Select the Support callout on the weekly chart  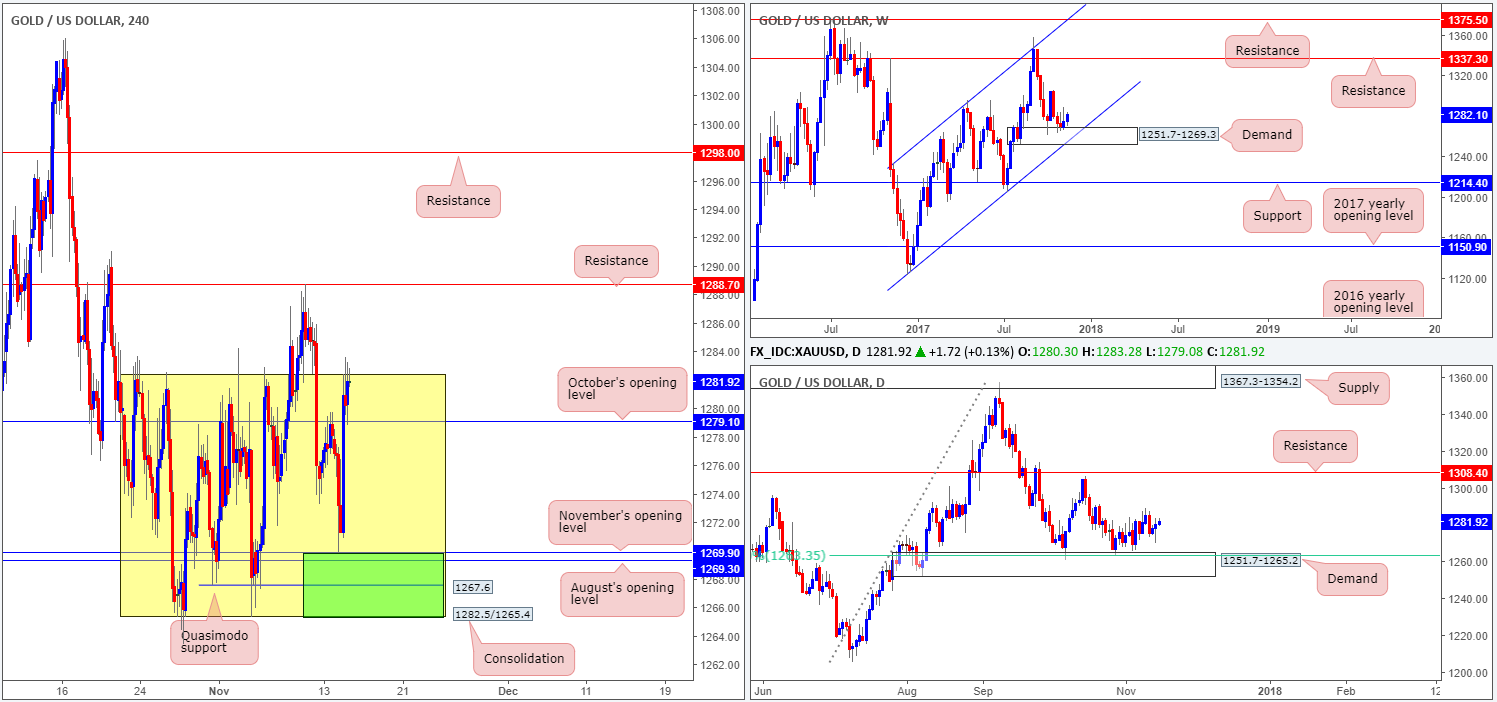1277,215
